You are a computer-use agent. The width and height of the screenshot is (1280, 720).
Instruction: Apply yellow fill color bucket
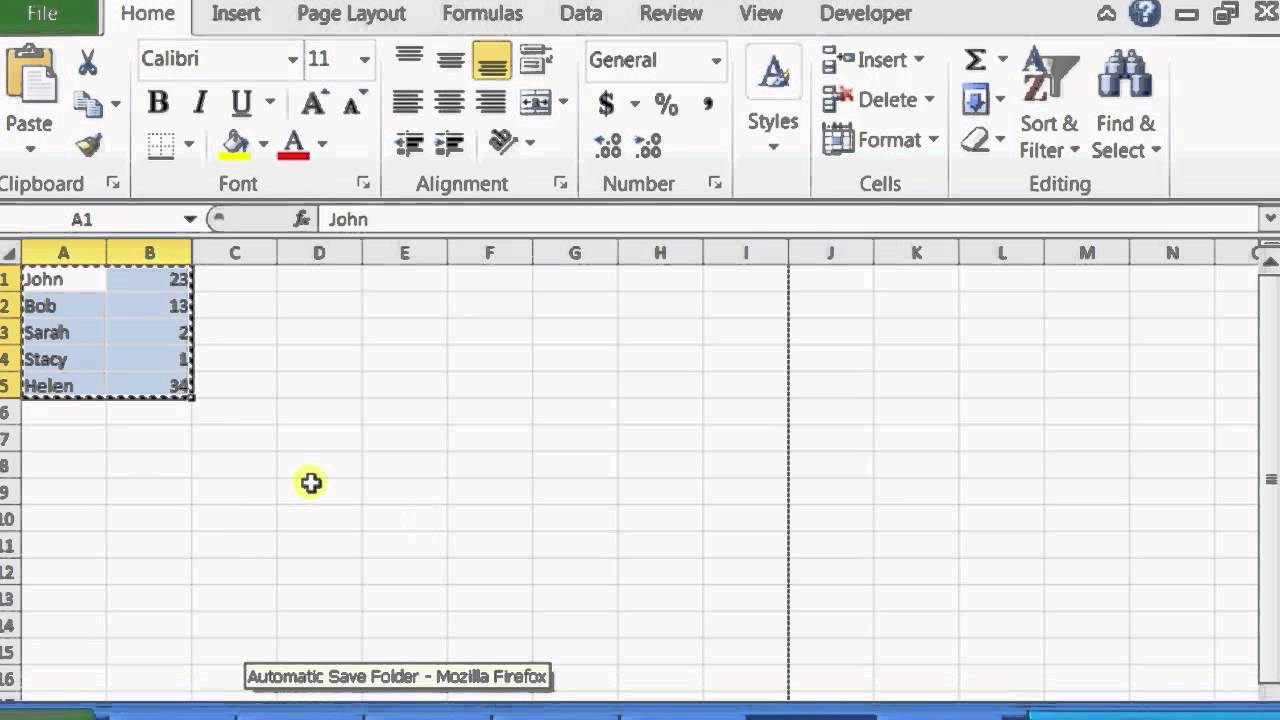[x=235, y=144]
